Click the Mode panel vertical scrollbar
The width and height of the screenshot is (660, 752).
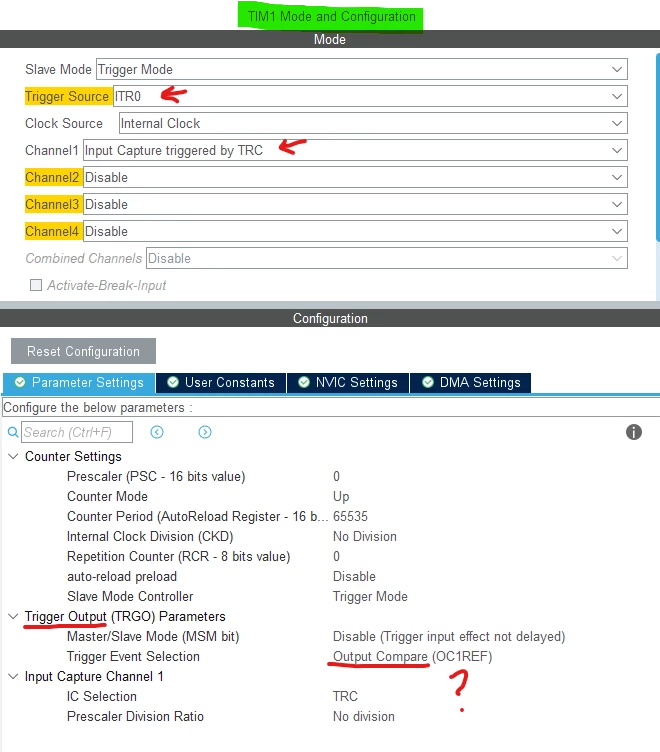pyautogui.click(x=658, y=148)
